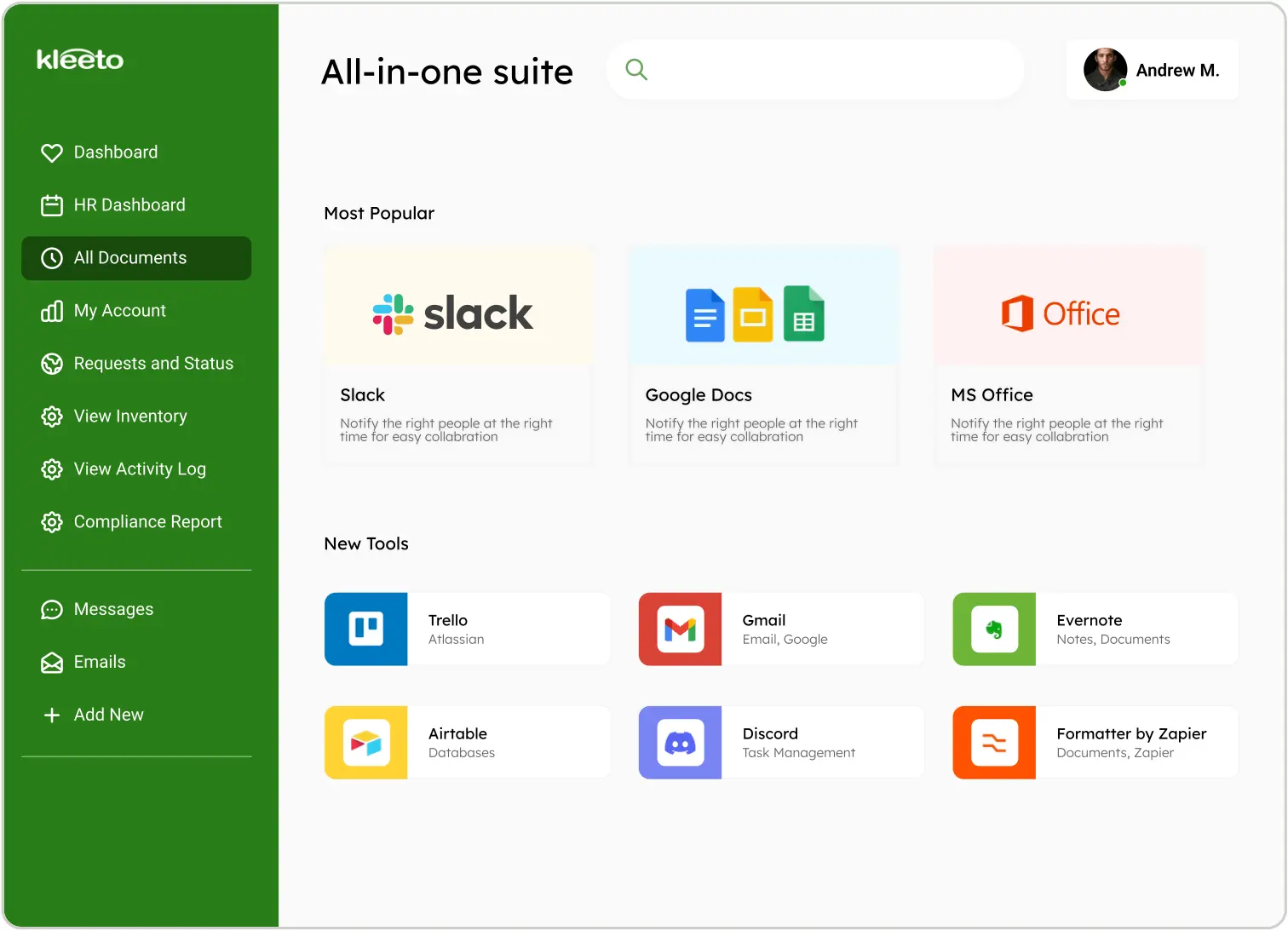Click the Gmail app icon
Viewport: 1288px width, 931px height.
(x=680, y=629)
